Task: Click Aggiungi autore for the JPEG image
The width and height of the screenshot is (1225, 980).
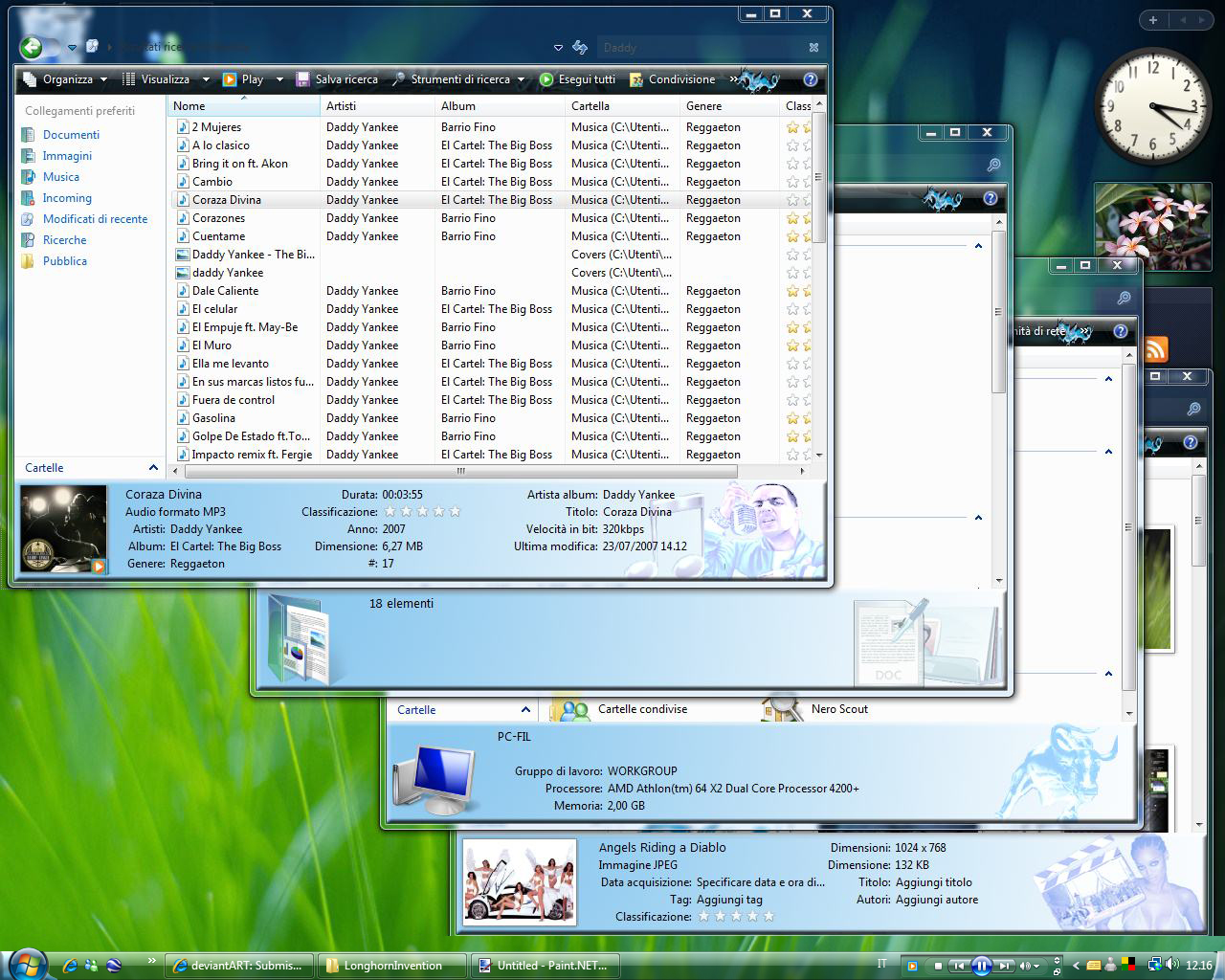Action: (x=936, y=900)
